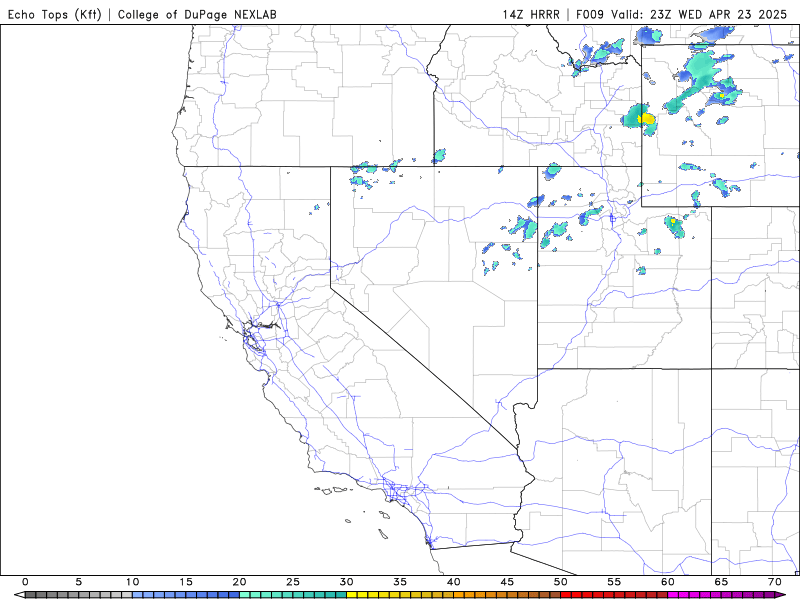Pick the teal segment of the colorbar
This screenshot has height=600, width=800.
tap(293, 595)
